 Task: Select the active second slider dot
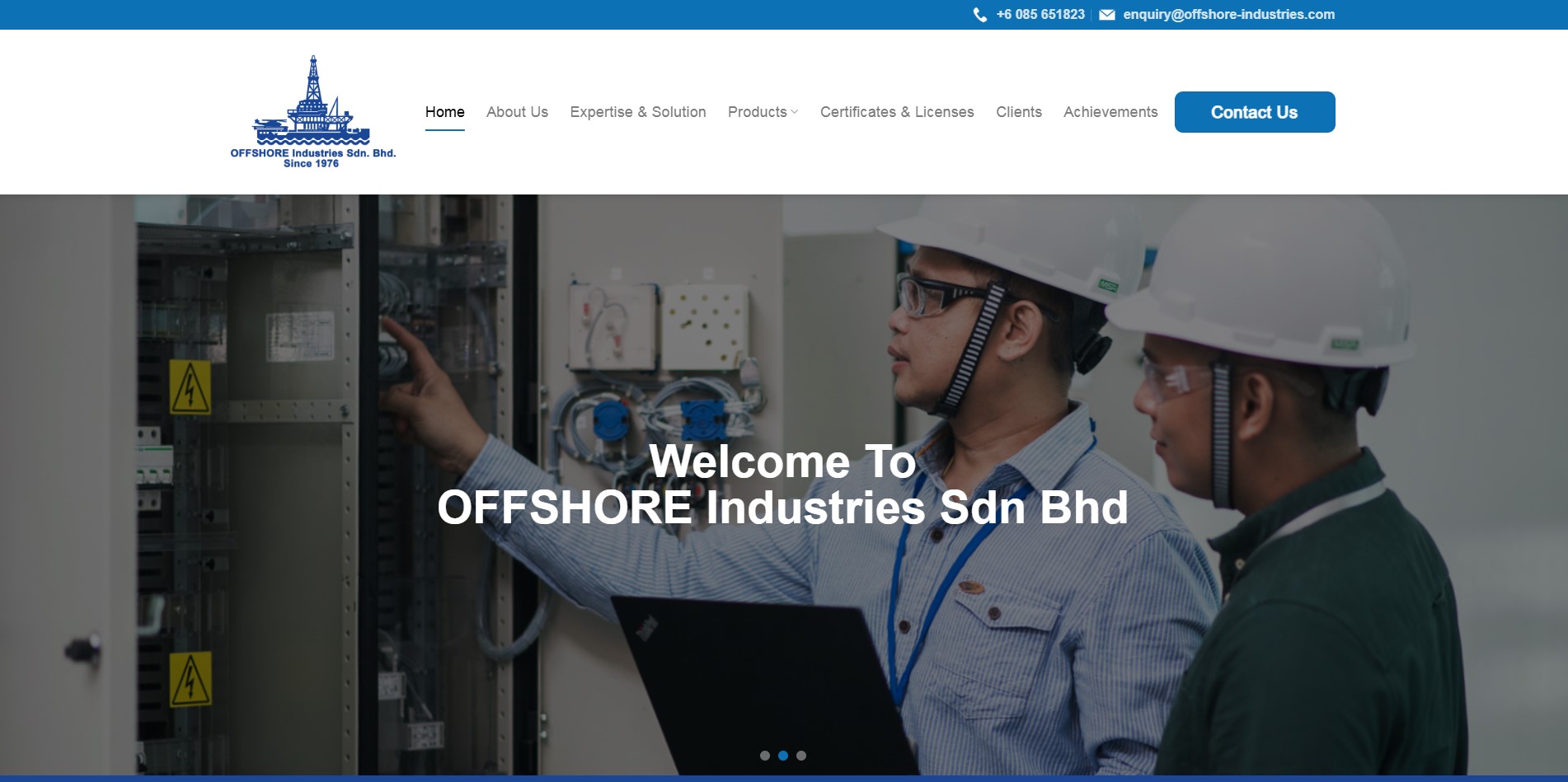(783, 756)
